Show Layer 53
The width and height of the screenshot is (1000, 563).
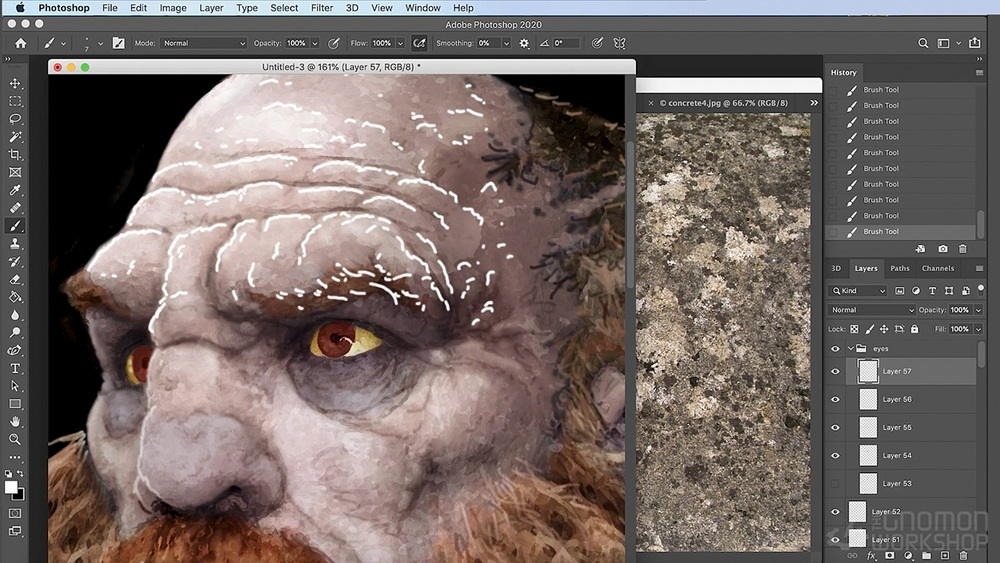(x=835, y=483)
